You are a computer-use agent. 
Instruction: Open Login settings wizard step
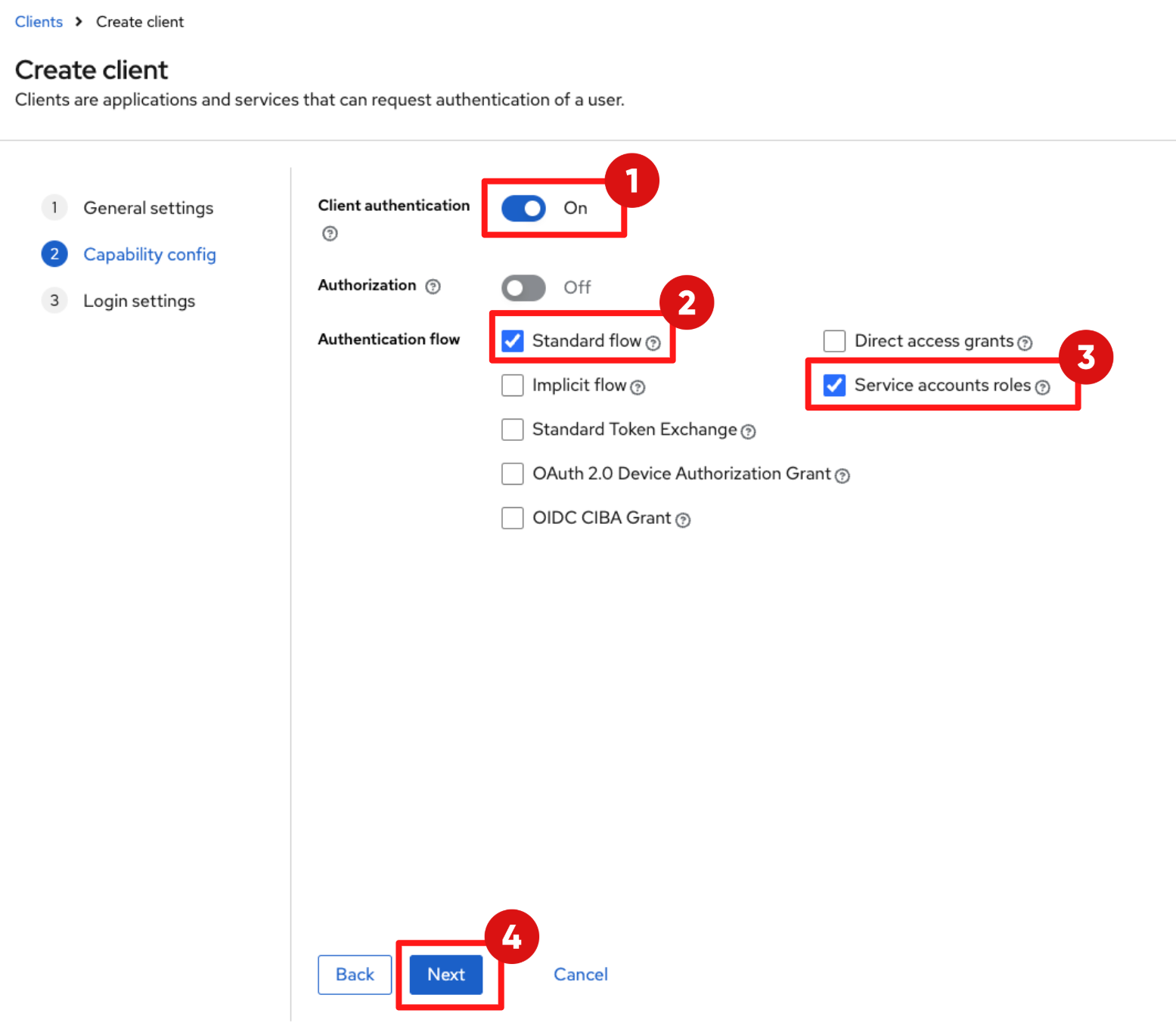click(139, 301)
